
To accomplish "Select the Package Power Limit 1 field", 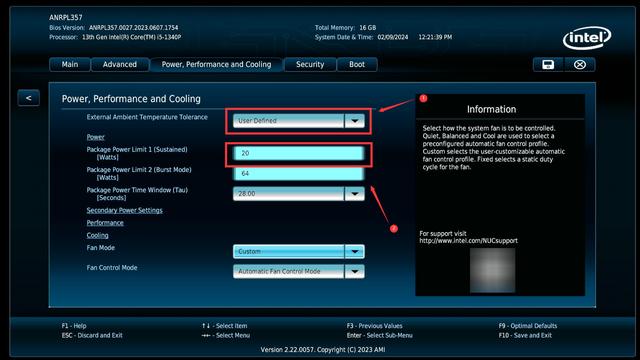I will tap(298, 153).
